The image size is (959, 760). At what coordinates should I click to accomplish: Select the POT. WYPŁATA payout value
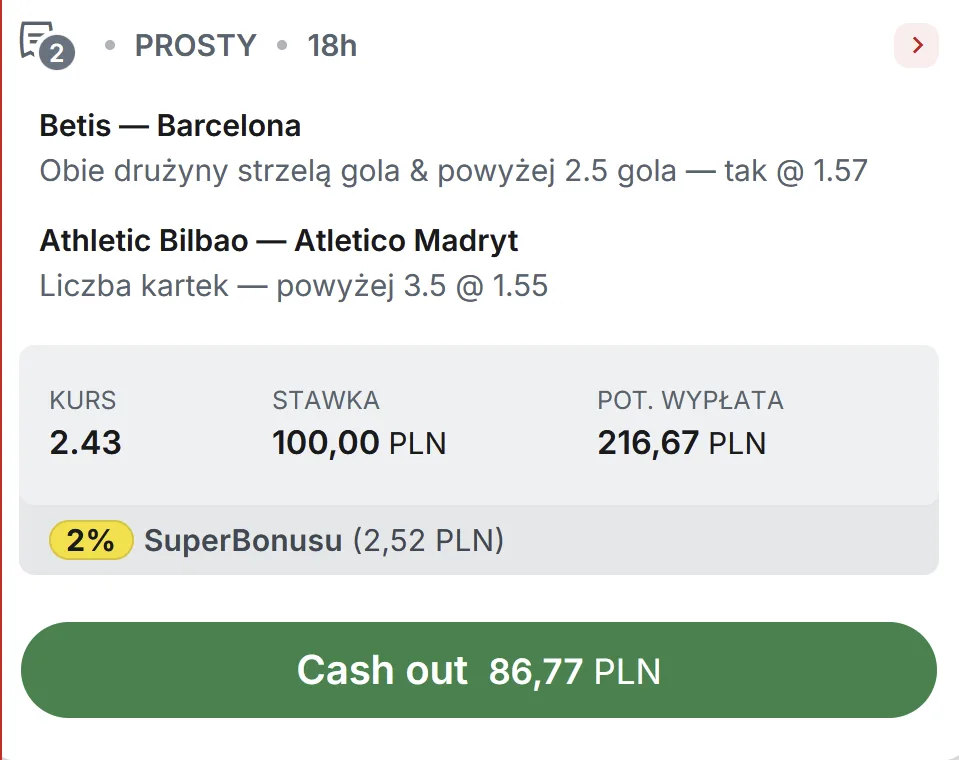681,443
